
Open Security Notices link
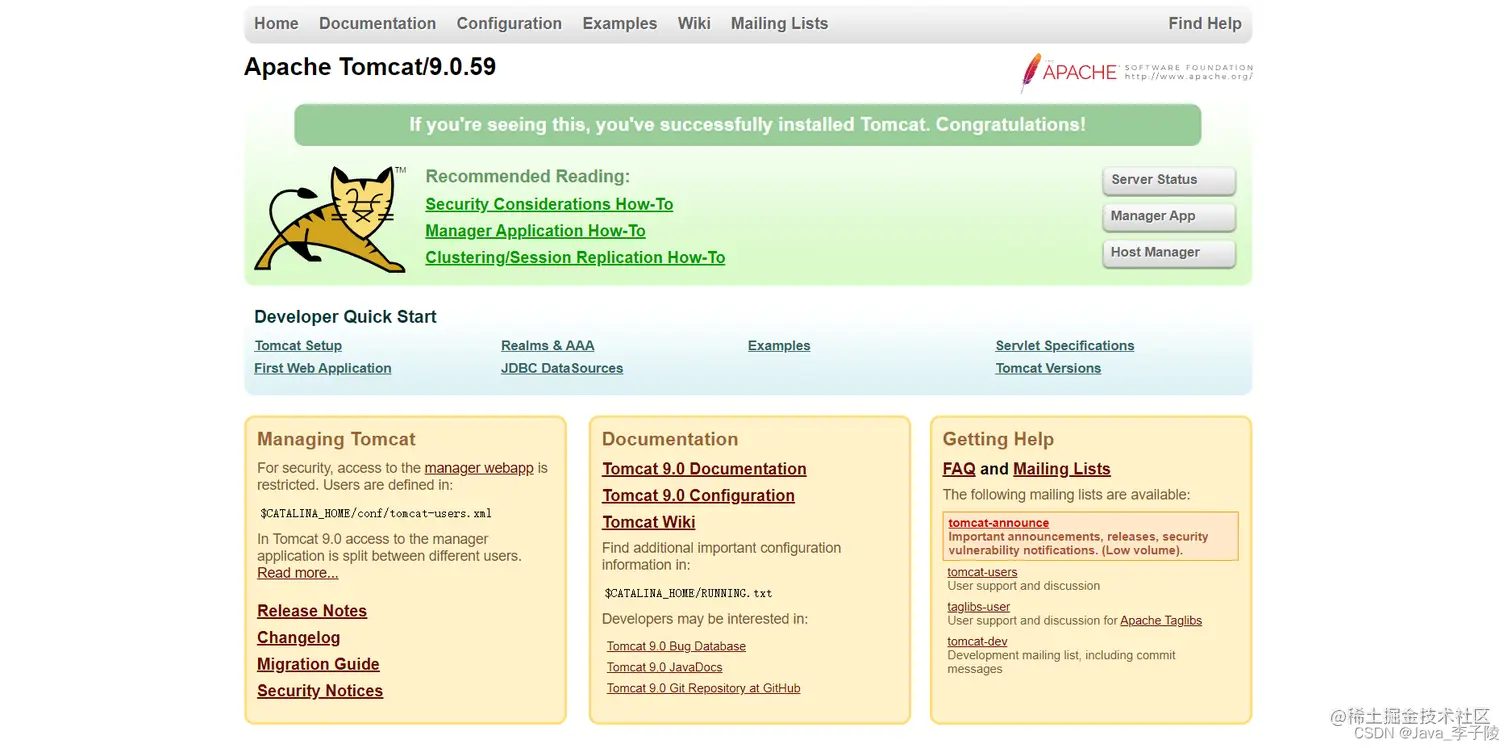click(x=320, y=691)
